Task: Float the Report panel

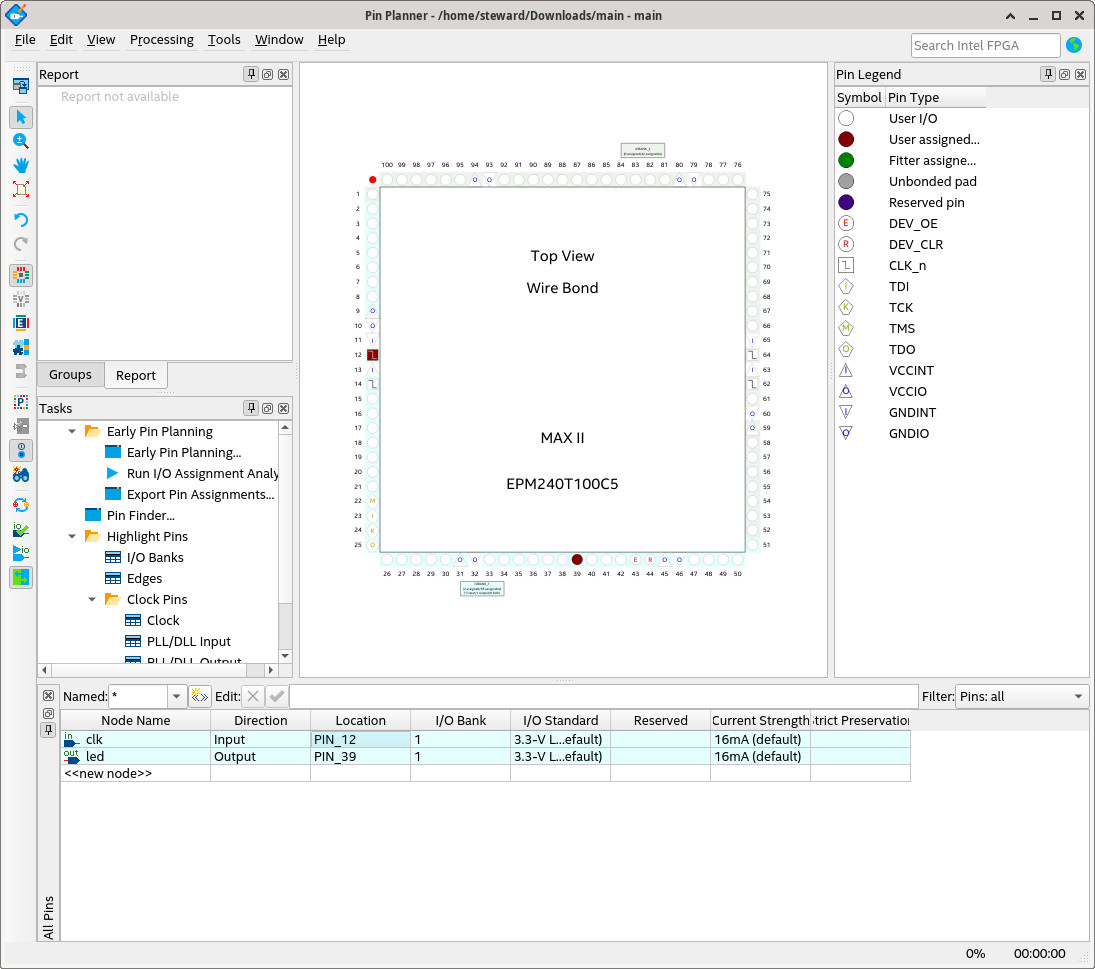Action: pos(267,74)
